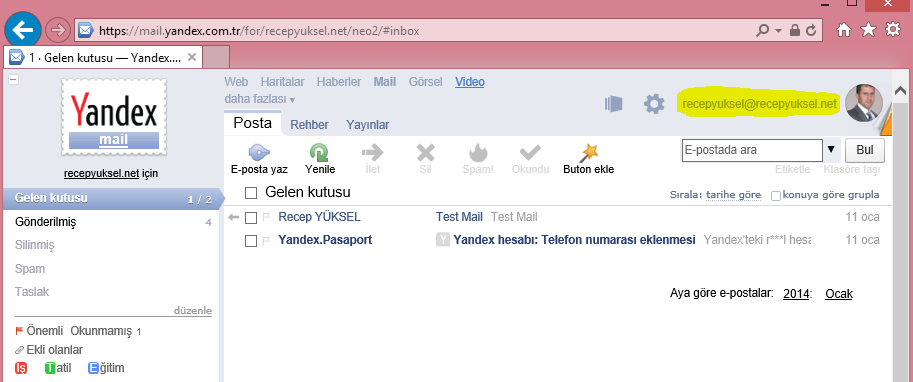Switch to the Posta tab
This screenshot has height=382, width=913.
pyautogui.click(x=253, y=123)
